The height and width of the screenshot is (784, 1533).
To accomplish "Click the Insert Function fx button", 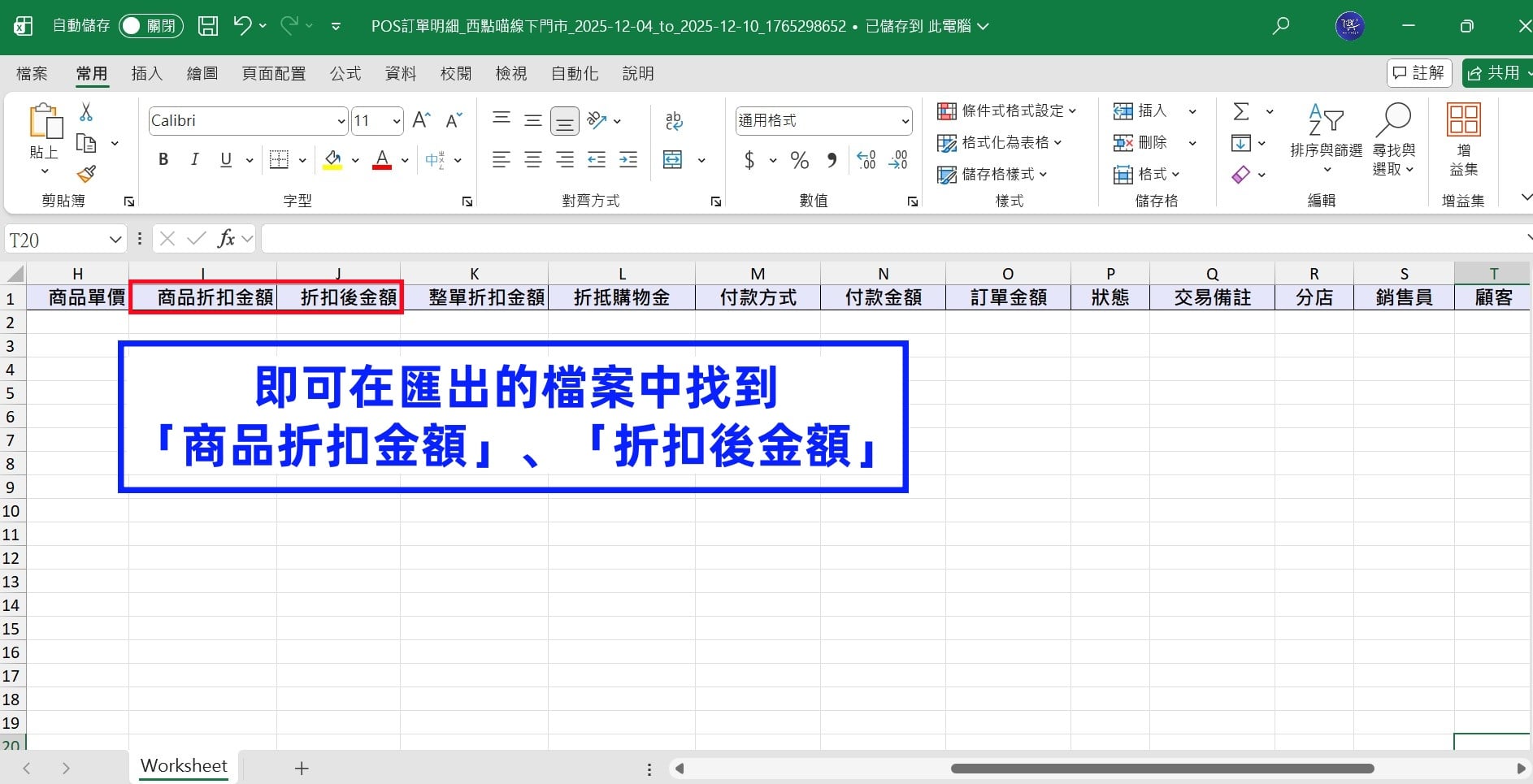I will click(x=227, y=239).
